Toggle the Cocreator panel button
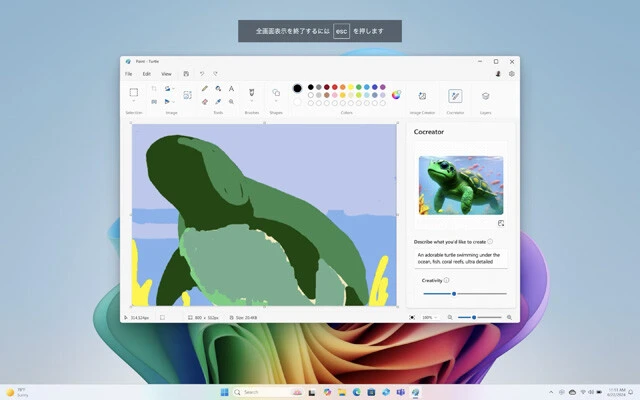This screenshot has width=640, height=400. click(x=455, y=96)
